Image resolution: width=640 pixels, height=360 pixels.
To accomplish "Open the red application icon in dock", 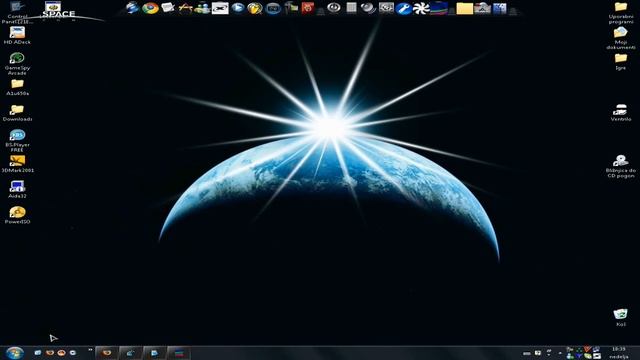I will 308,8.
